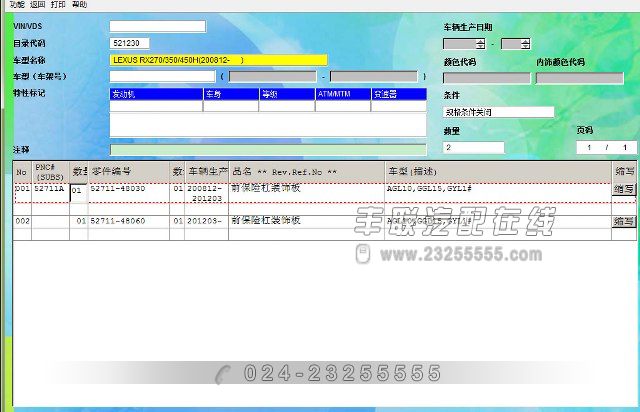Click the large white 特性标记 text area

click(x=268, y=125)
